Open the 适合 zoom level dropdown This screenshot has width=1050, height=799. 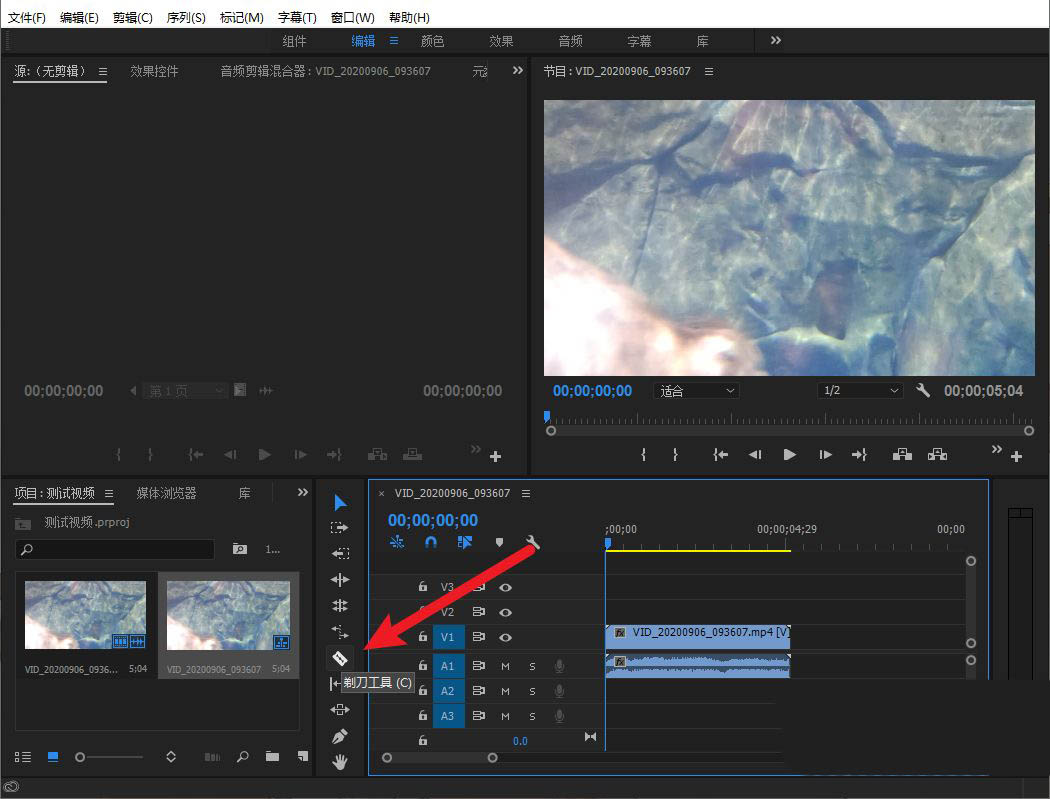(x=697, y=391)
